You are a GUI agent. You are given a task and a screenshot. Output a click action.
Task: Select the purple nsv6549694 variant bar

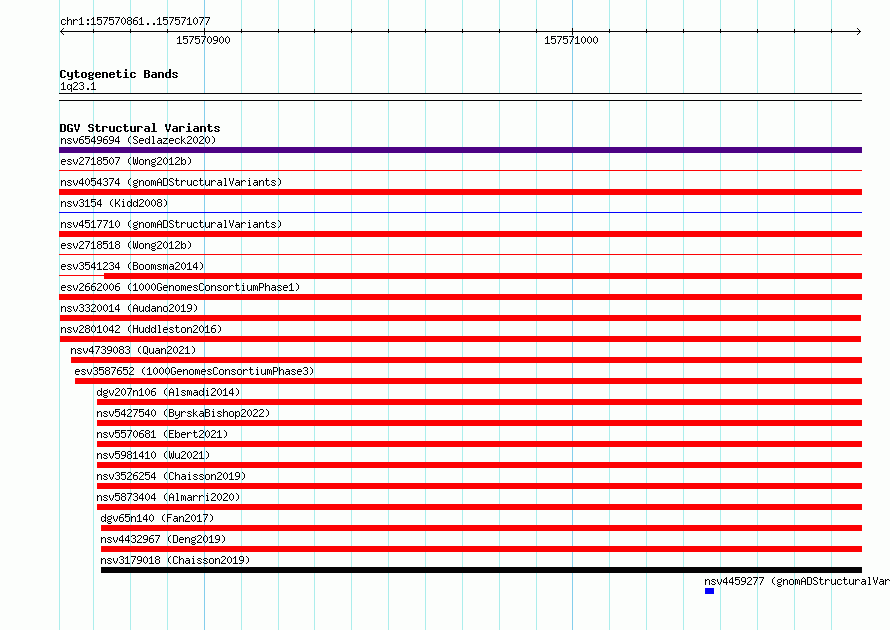coord(460,150)
